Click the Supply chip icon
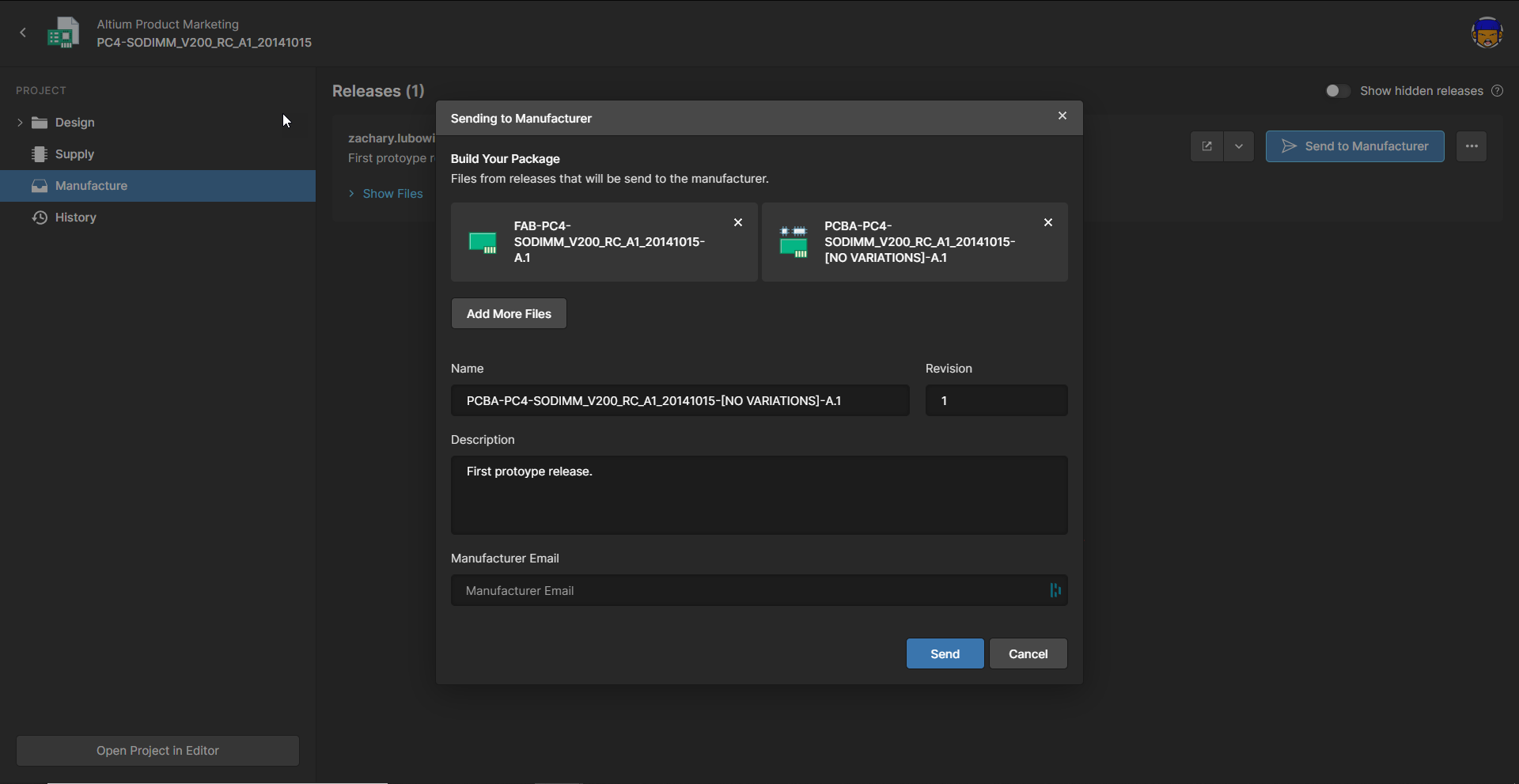 (x=40, y=154)
